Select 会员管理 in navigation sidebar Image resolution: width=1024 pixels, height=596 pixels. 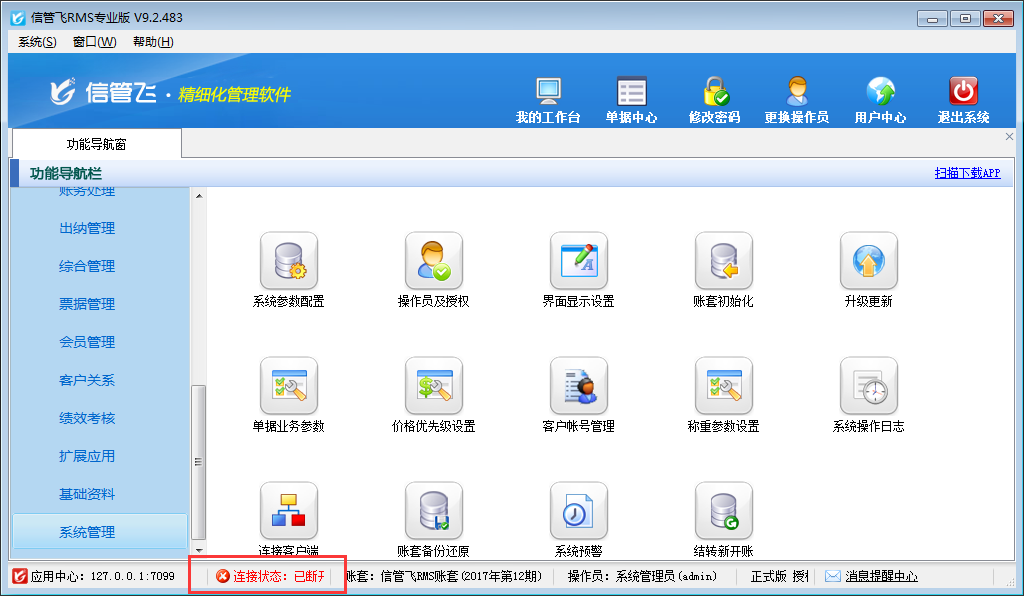(87, 342)
